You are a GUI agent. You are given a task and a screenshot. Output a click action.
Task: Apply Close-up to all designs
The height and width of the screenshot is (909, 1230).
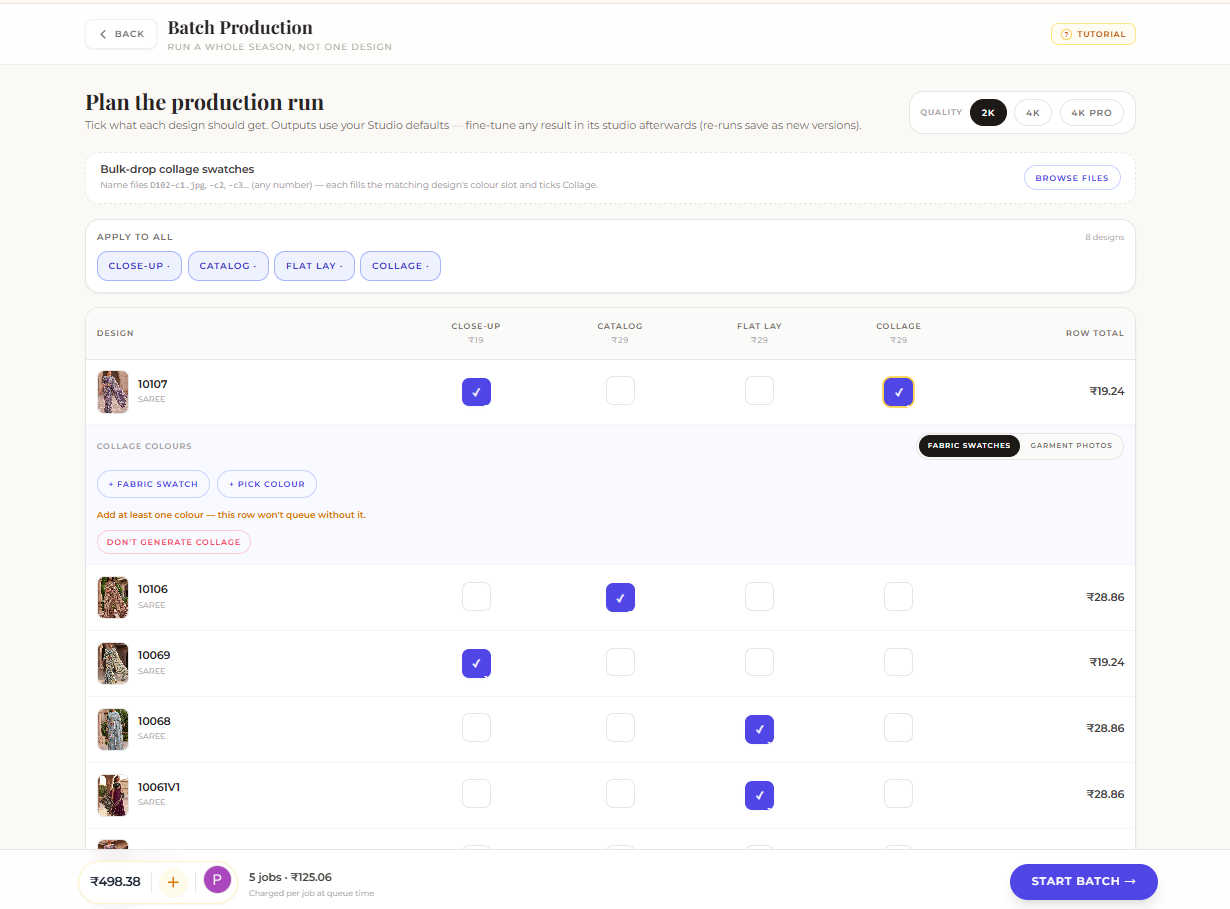point(139,266)
